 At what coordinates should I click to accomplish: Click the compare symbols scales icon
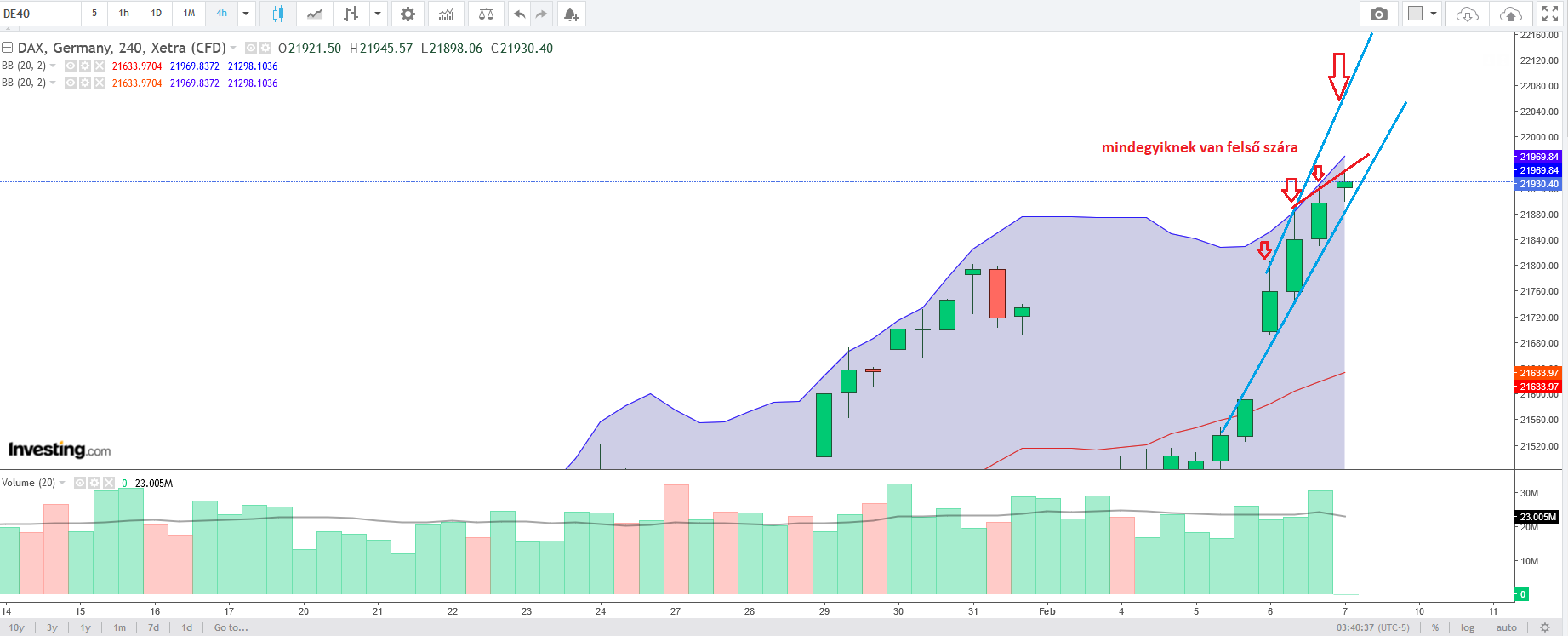click(x=486, y=14)
